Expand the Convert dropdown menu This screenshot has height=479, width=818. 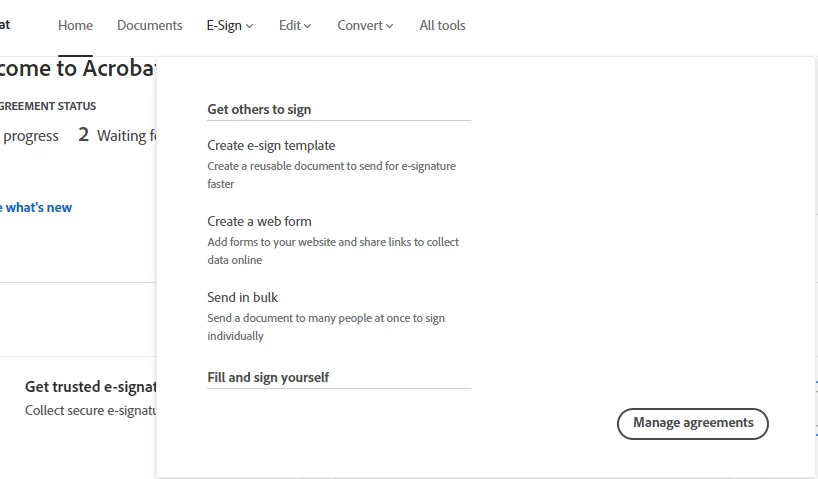pyautogui.click(x=365, y=25)
